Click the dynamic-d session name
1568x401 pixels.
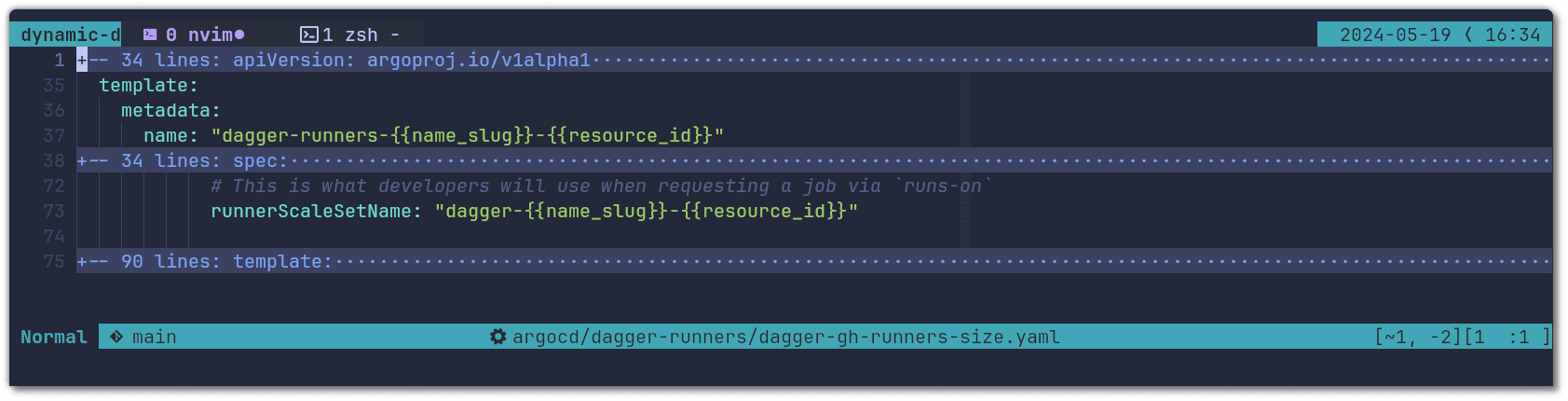pos(70,35)
